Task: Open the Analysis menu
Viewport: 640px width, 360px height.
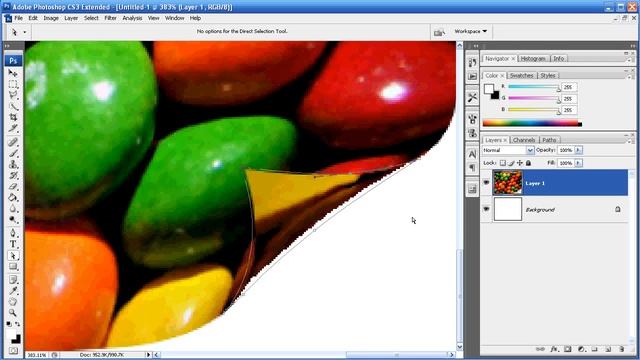Action: coord(132,18)
